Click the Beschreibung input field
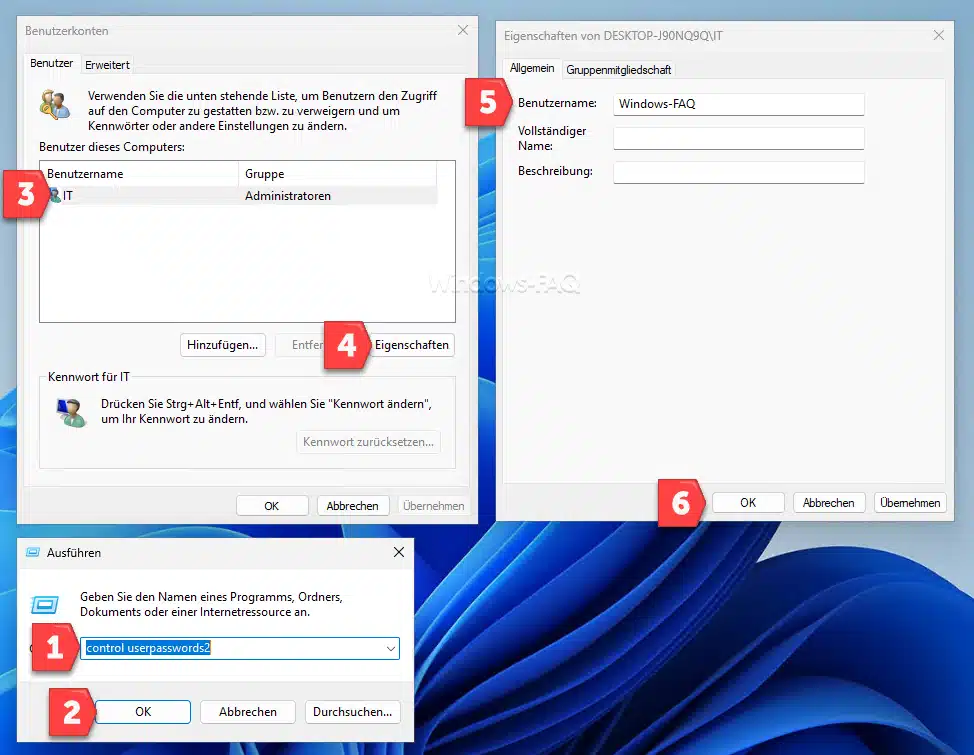Viewport: 974px width, 755px height. click(x=739, y=172)
